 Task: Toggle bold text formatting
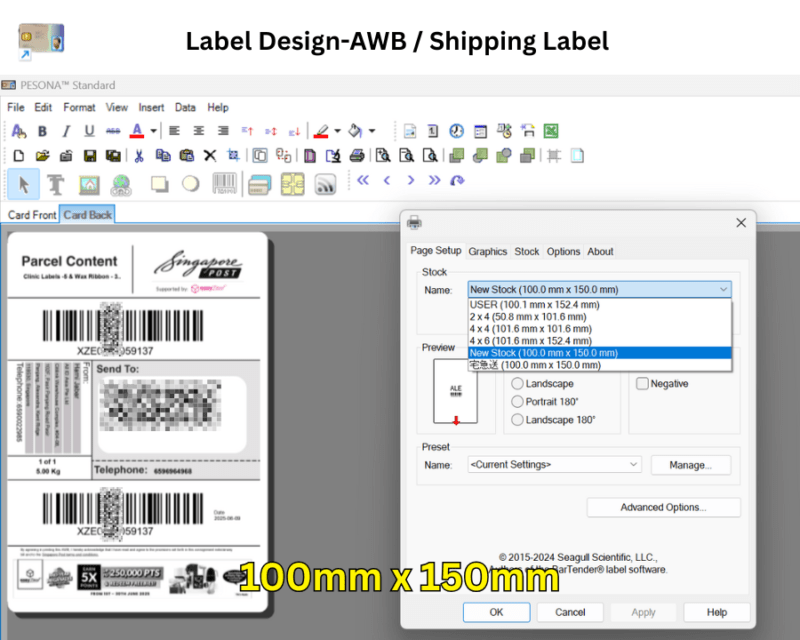[41, 131]
